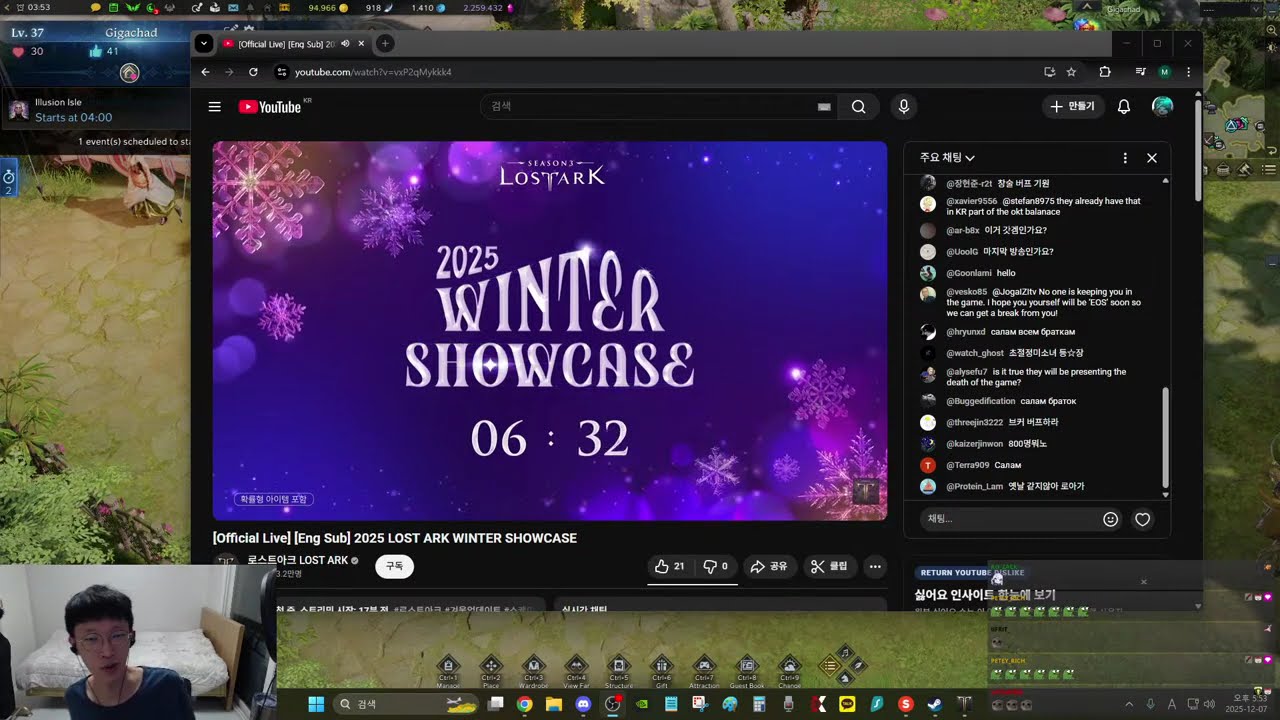Dislike the Winter Showcase video

[x=716, y=566]
